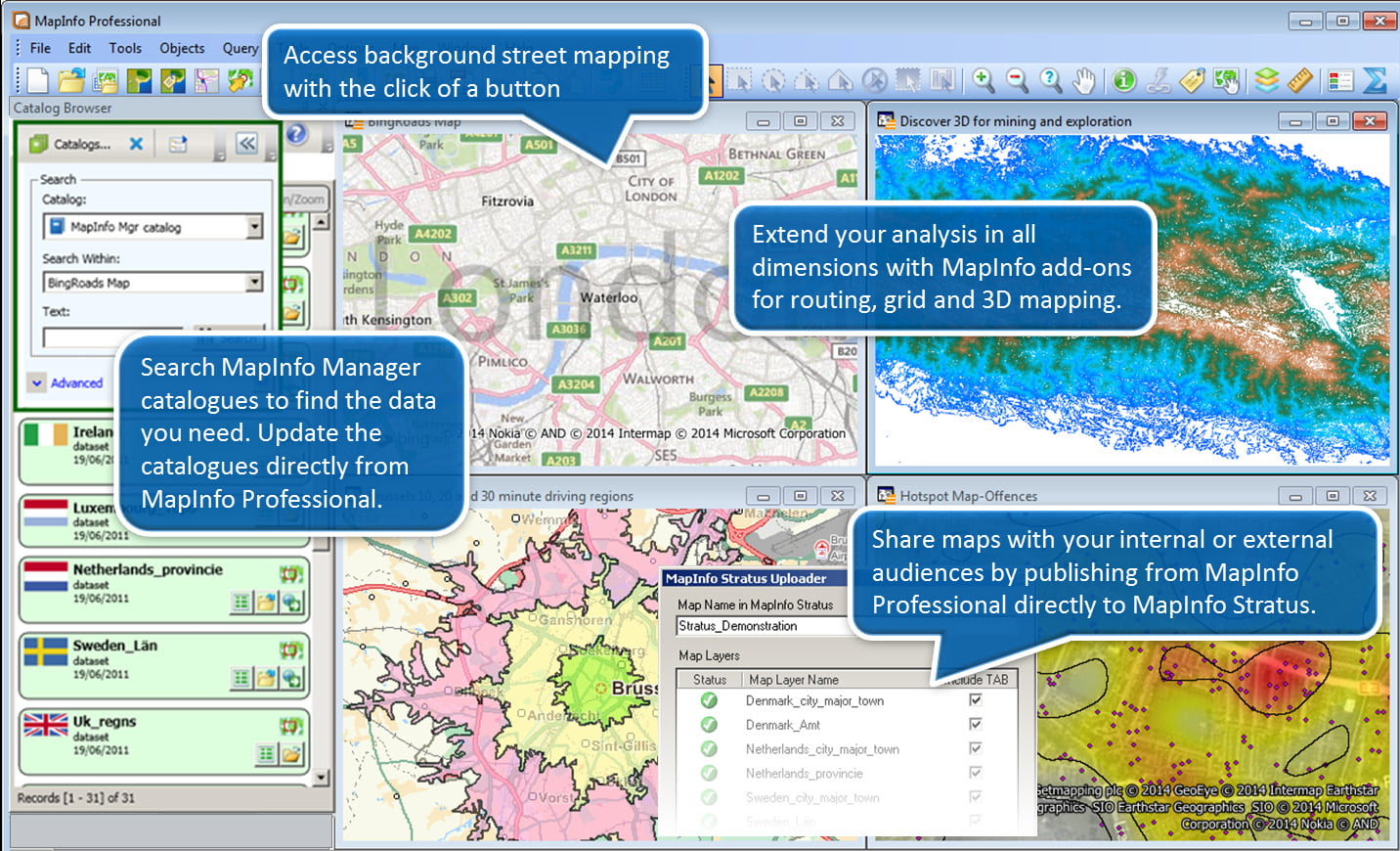Open the Edit menu

click(79, 48)
